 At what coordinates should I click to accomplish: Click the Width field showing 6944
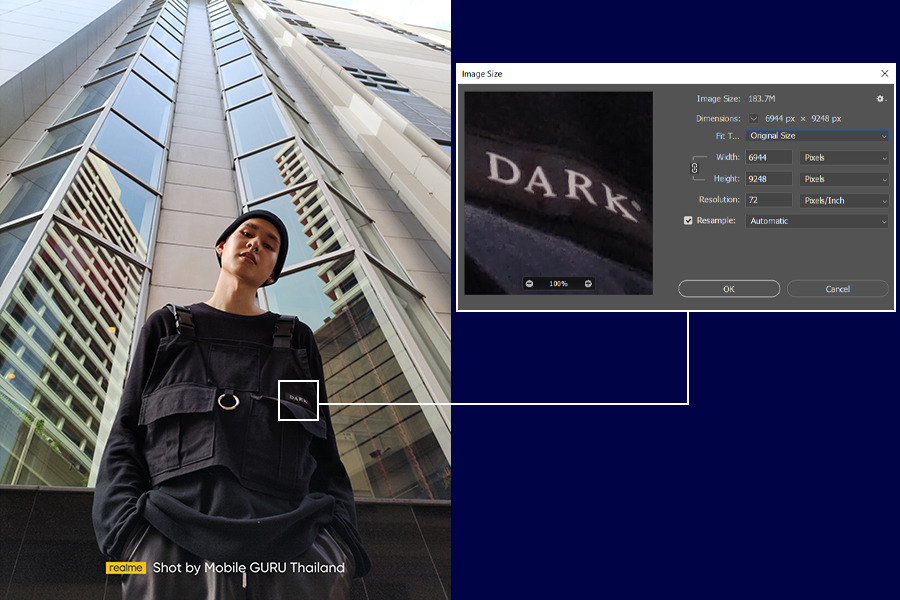coord(768,158)
